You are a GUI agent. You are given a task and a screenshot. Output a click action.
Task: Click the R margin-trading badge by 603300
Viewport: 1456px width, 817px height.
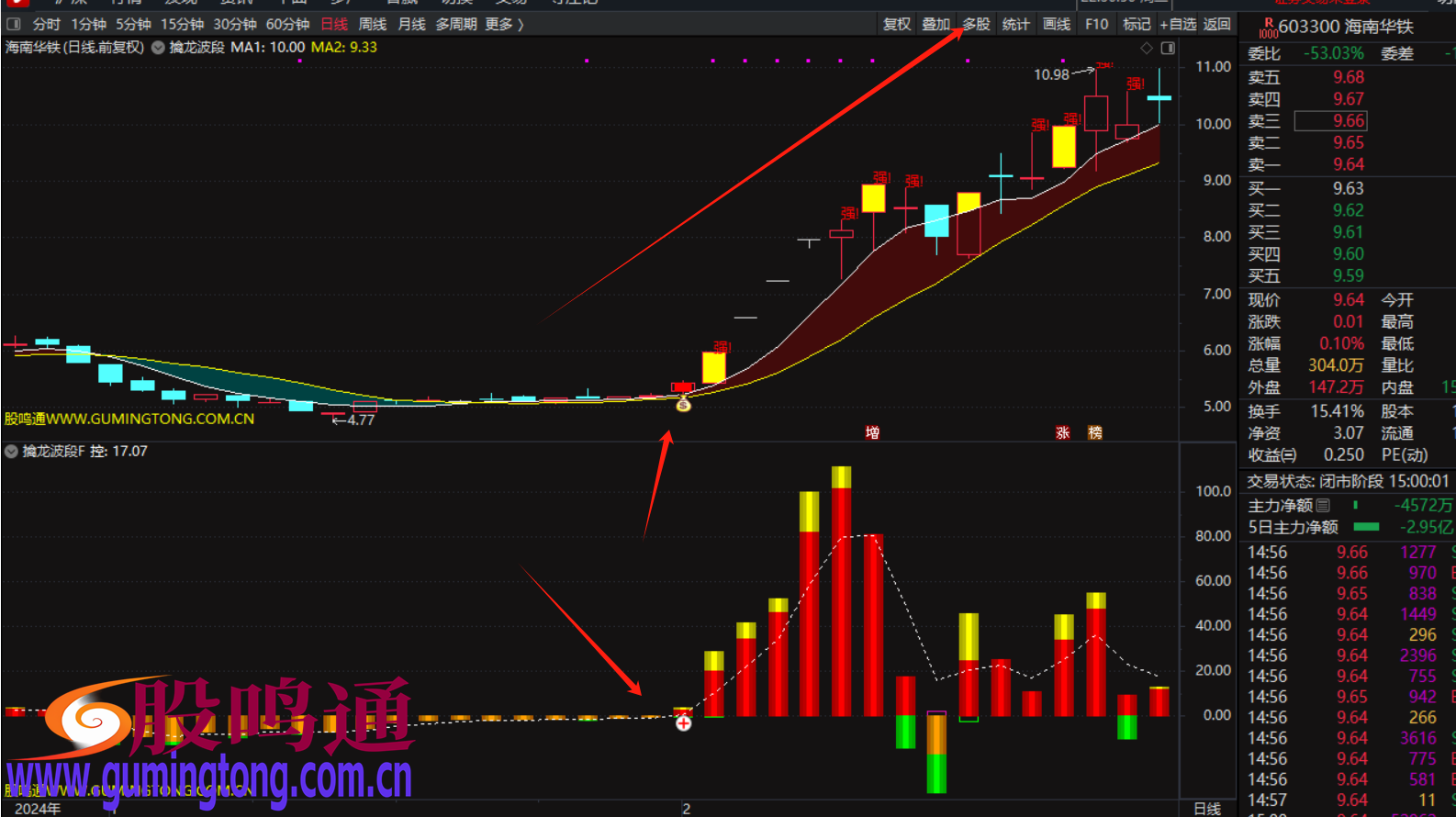pos(1268,28)
